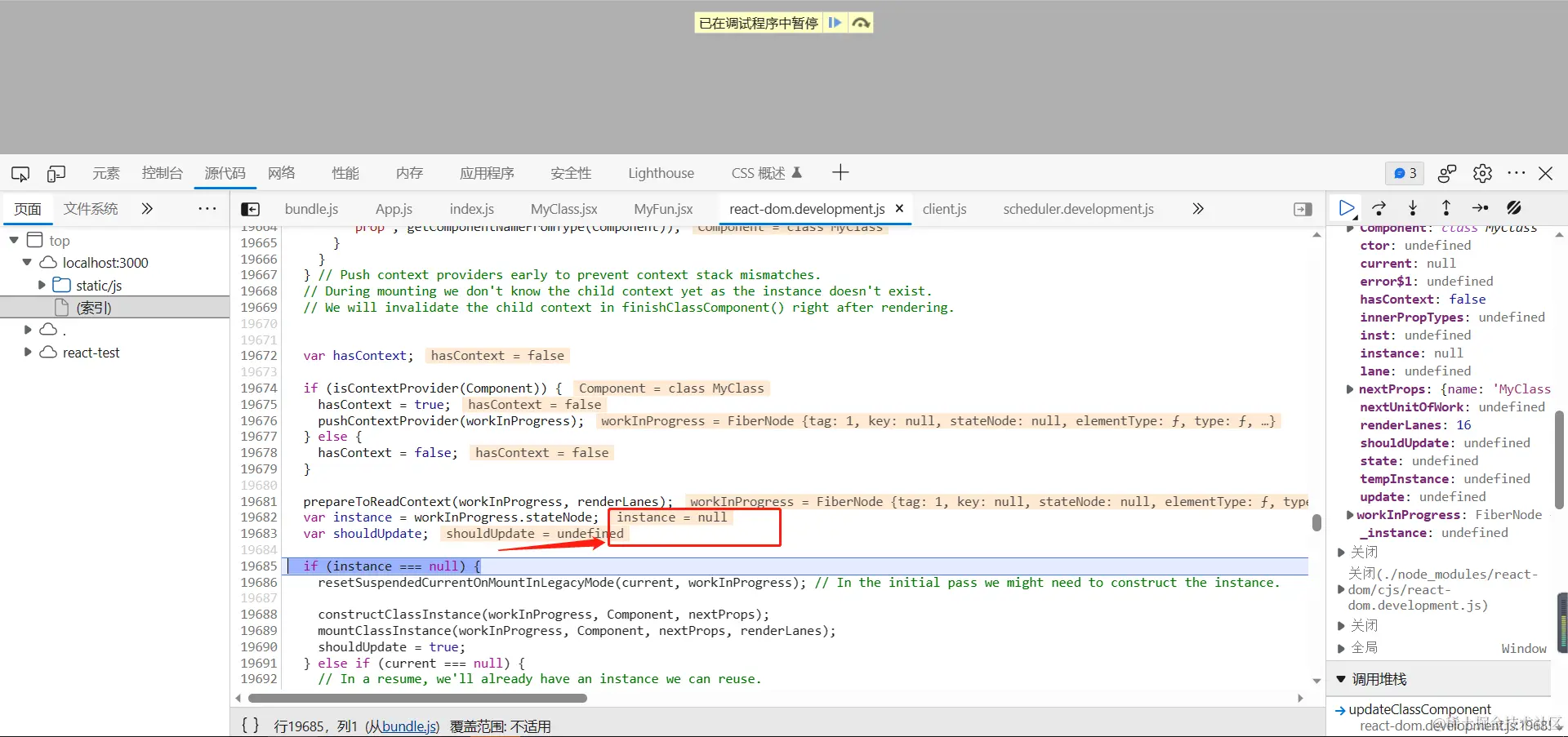Select the 页面 navigator tab

28,209
